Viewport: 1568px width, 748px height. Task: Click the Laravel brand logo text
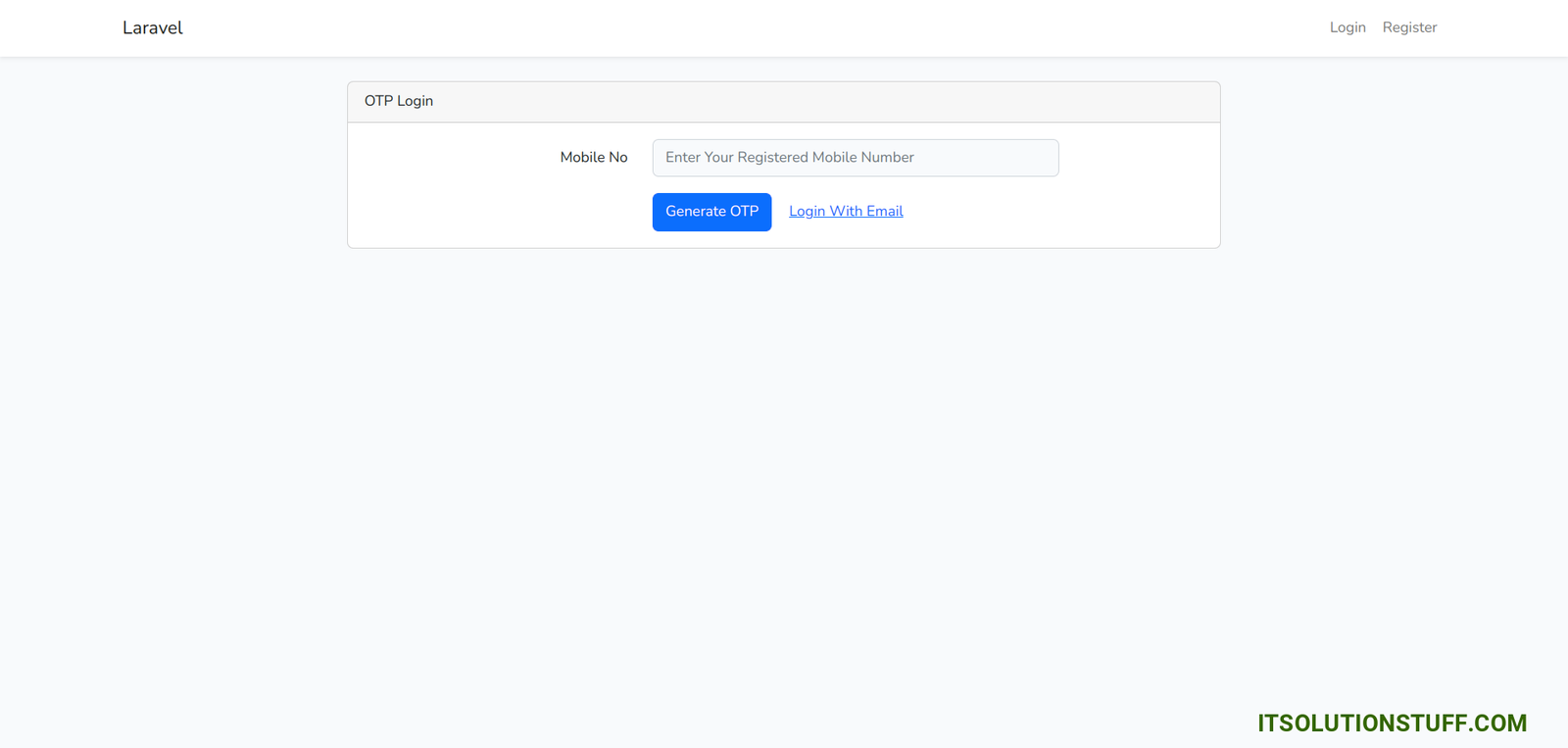(x=152, y=27)
